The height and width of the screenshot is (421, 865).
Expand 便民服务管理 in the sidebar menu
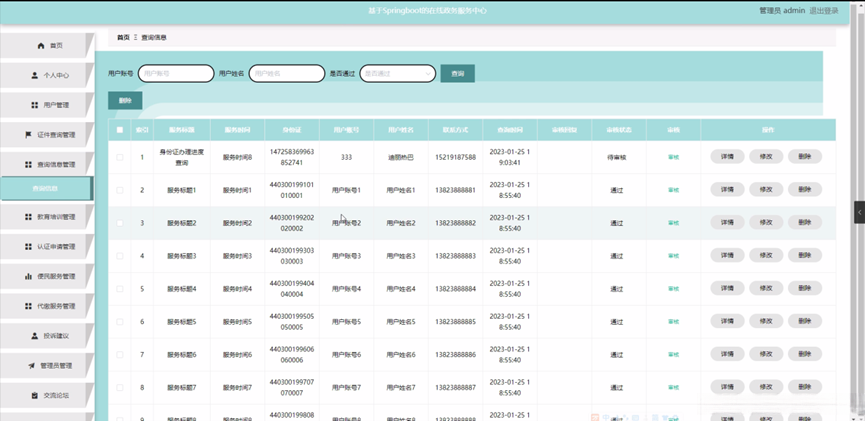[x=47, y=276]
